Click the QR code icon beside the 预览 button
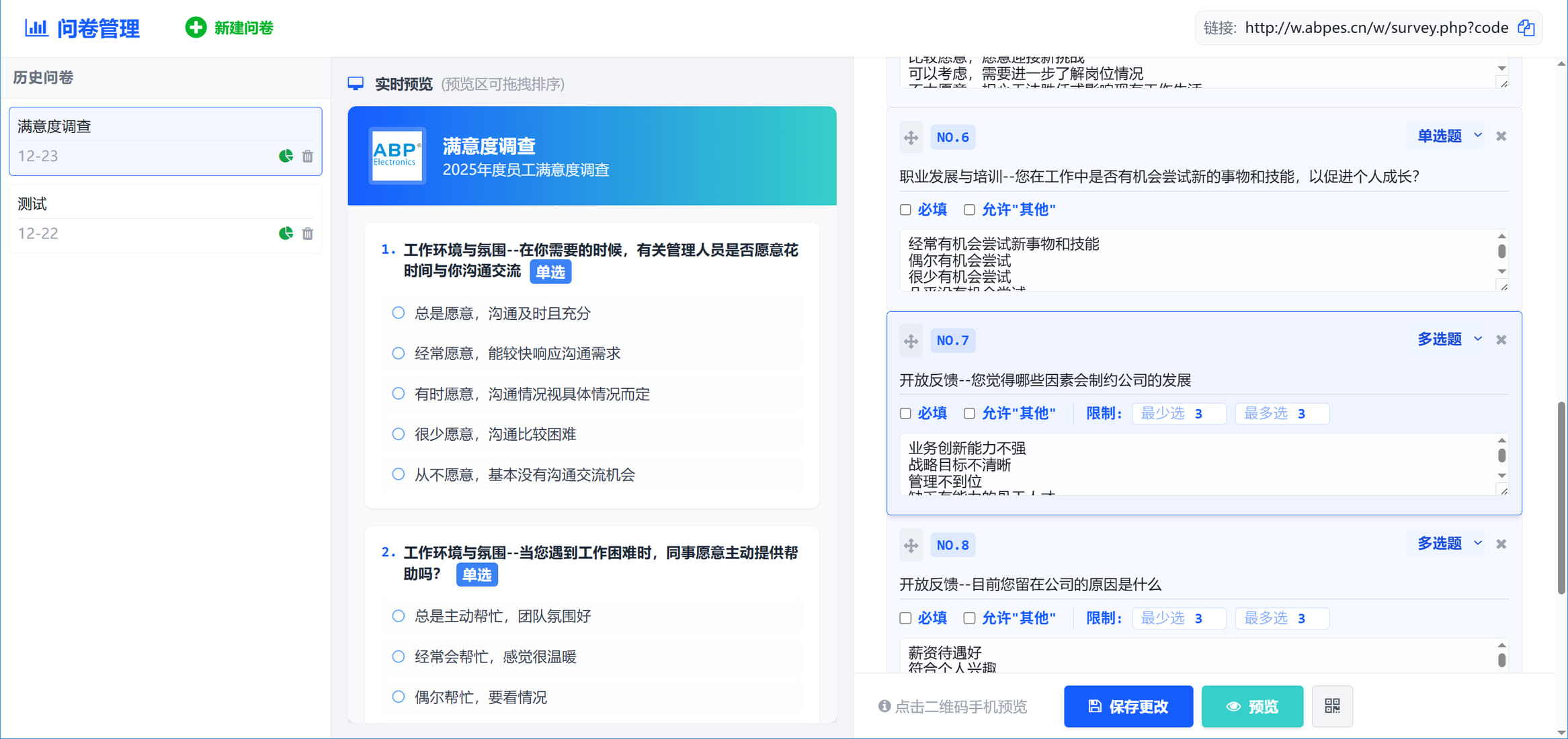The image size is (1568, 739). [x=1331, y=706]
